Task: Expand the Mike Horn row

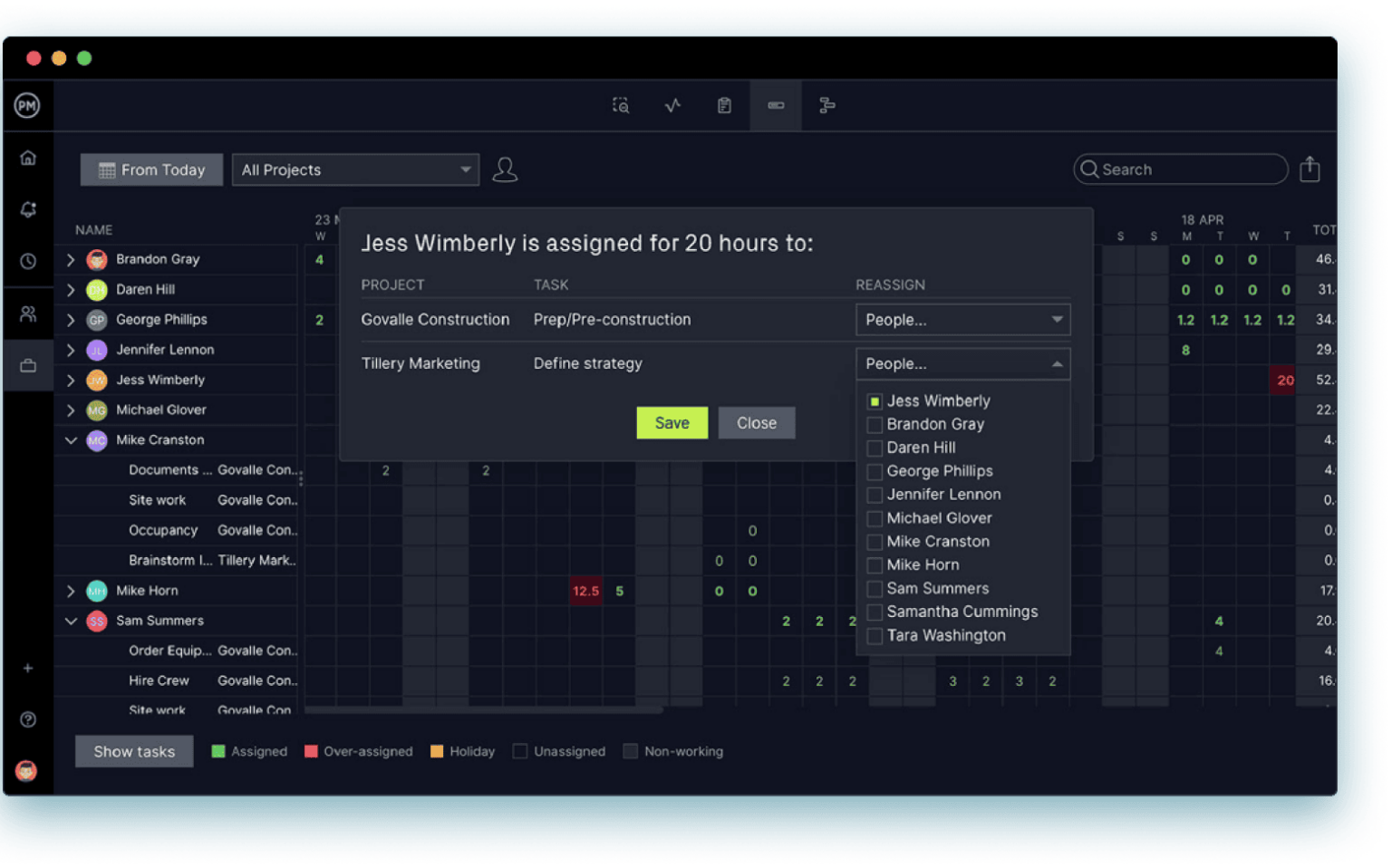Action: pyautogui.click(x=71, y=591)
